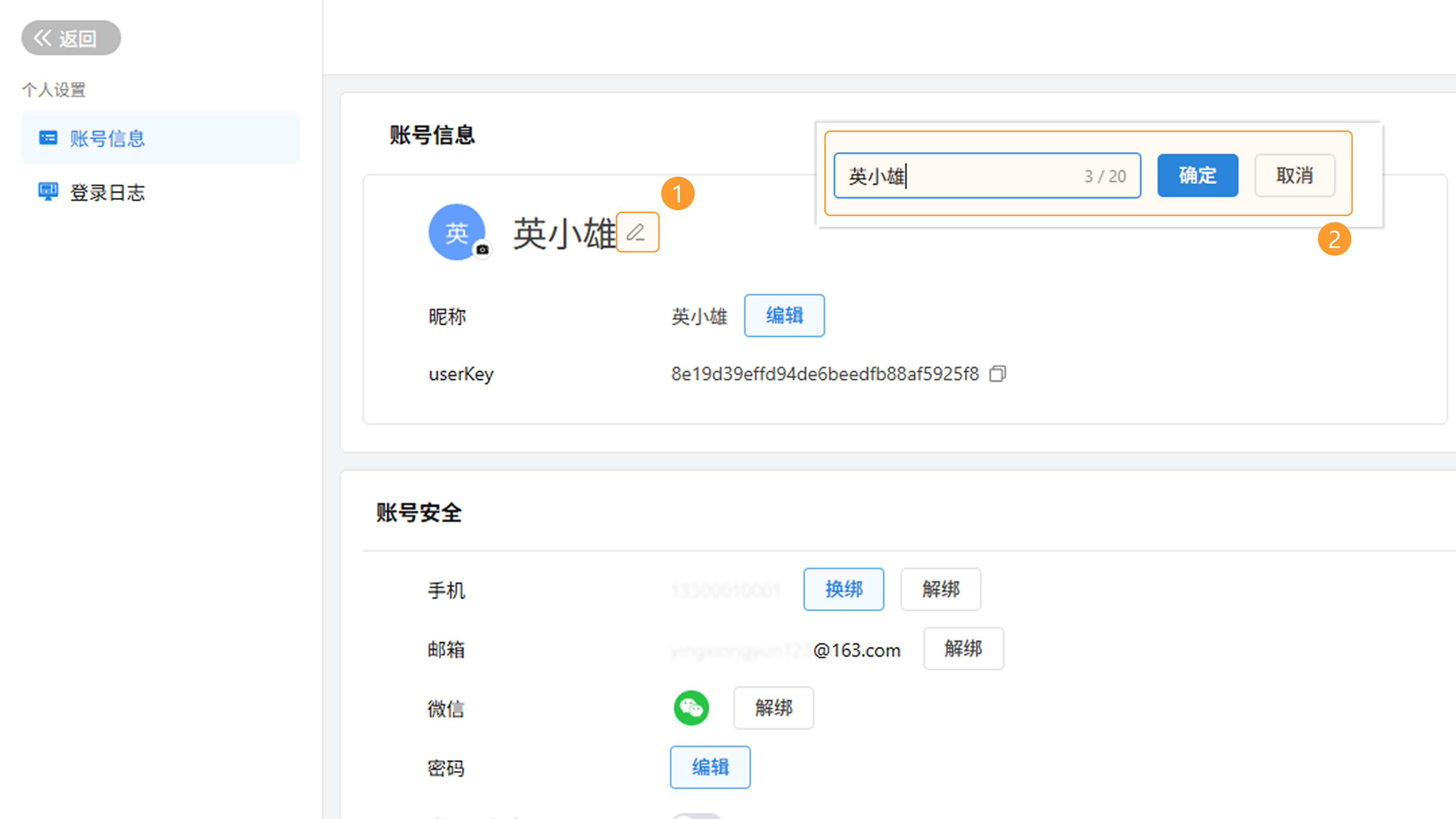Click the green WeChat icon
Screen dimensions: 1456x819
(x=691, y=708)
